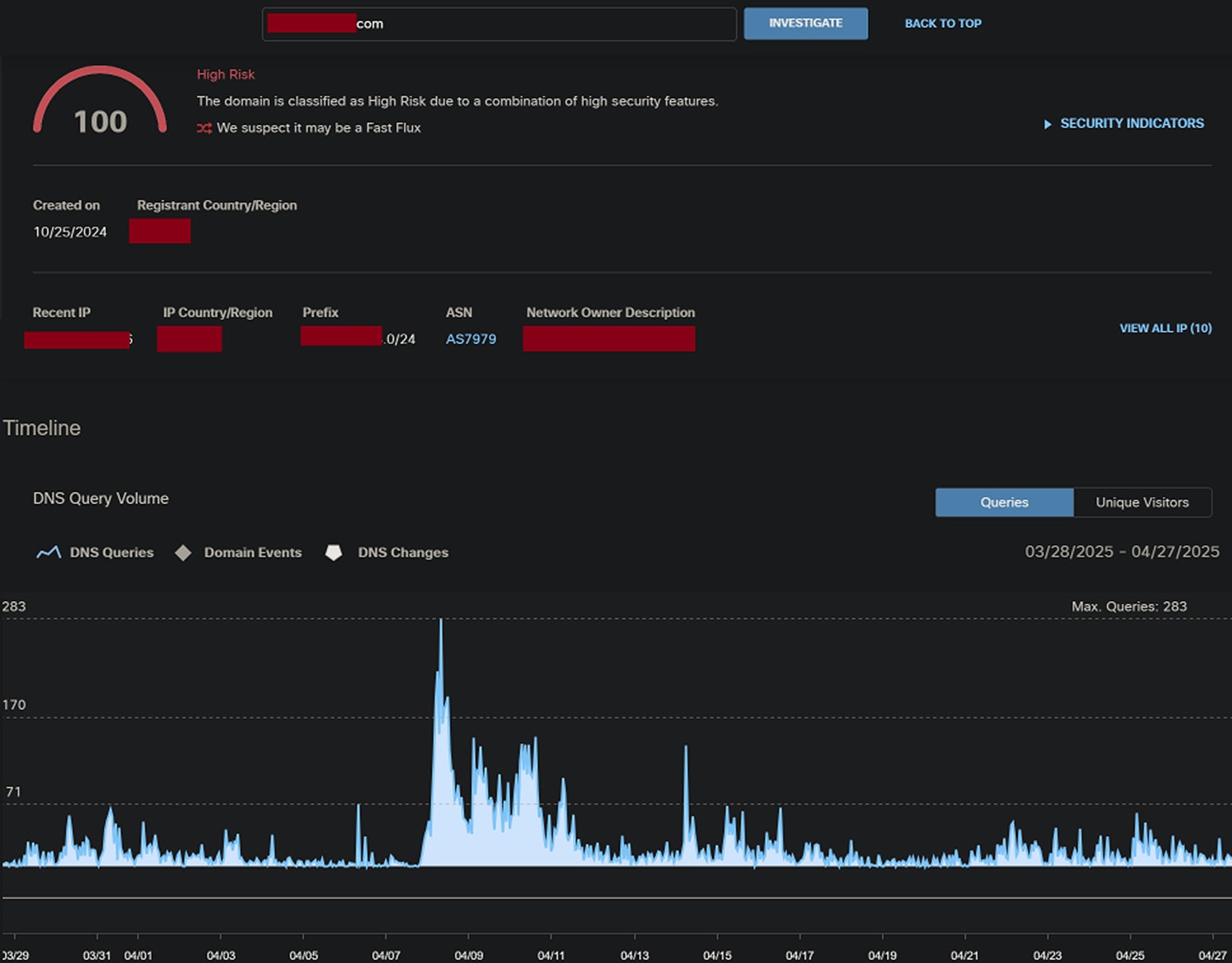Toggle the Domain Events diamond icon
1232x963 pixels.
pos(183,553)
